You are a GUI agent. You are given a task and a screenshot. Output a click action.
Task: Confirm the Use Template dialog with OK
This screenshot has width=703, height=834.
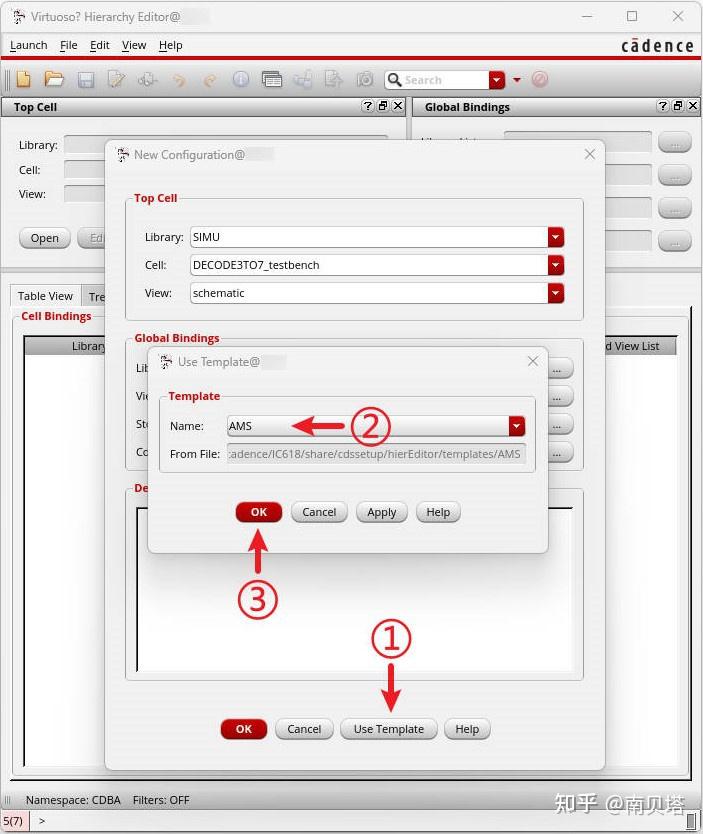click(259, 512)
